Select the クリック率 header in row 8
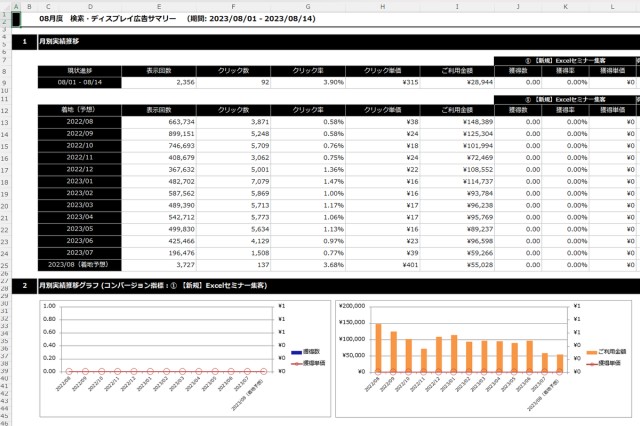Image resolution: width=640 pixels, height=426 pixels. [308, 71]
